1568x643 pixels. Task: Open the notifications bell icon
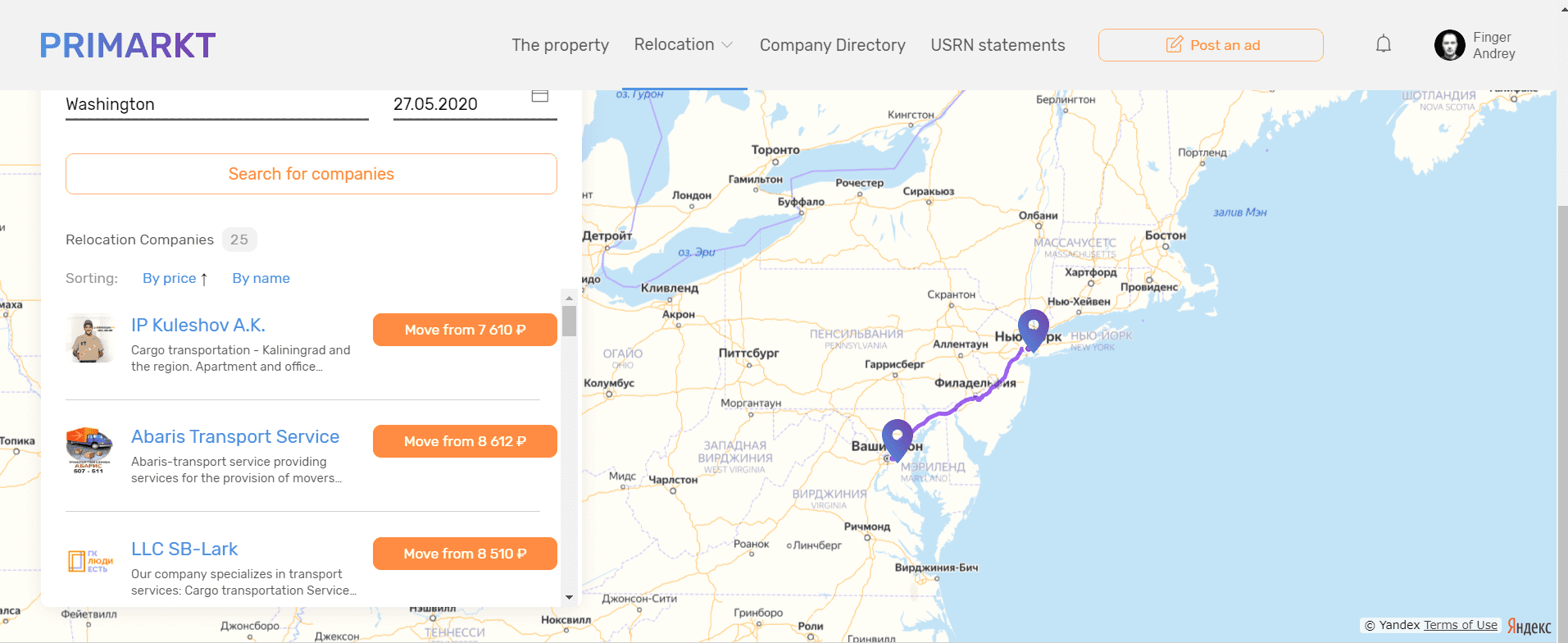(x=1384, y=44)
